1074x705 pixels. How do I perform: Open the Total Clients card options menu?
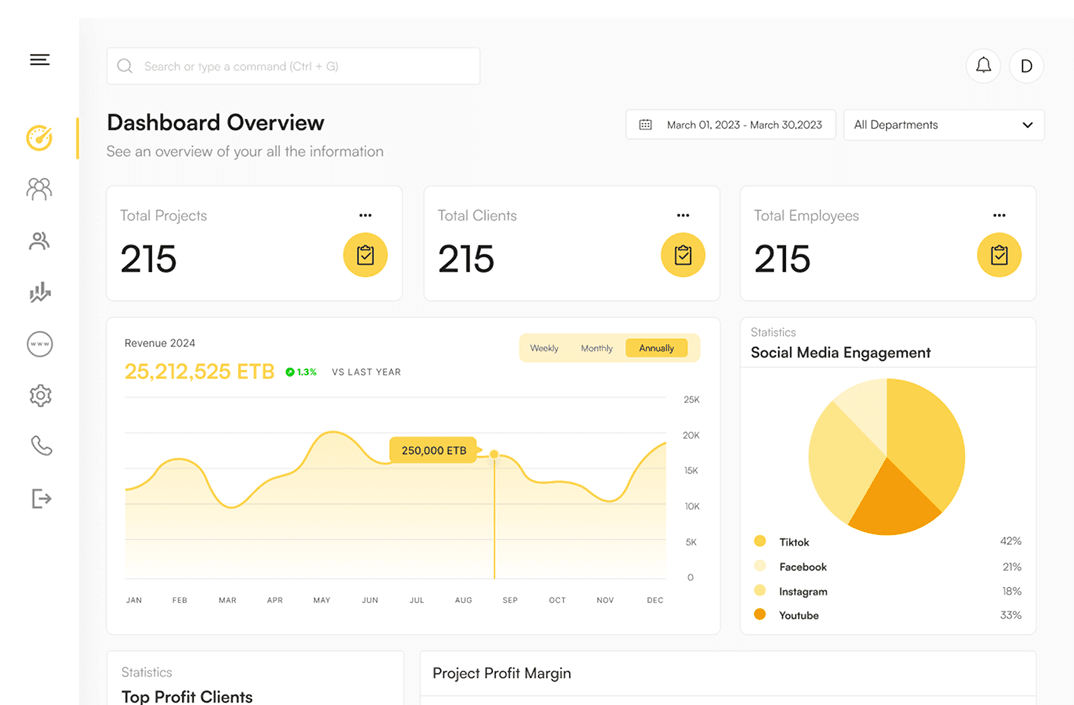[x=683, y=214]
